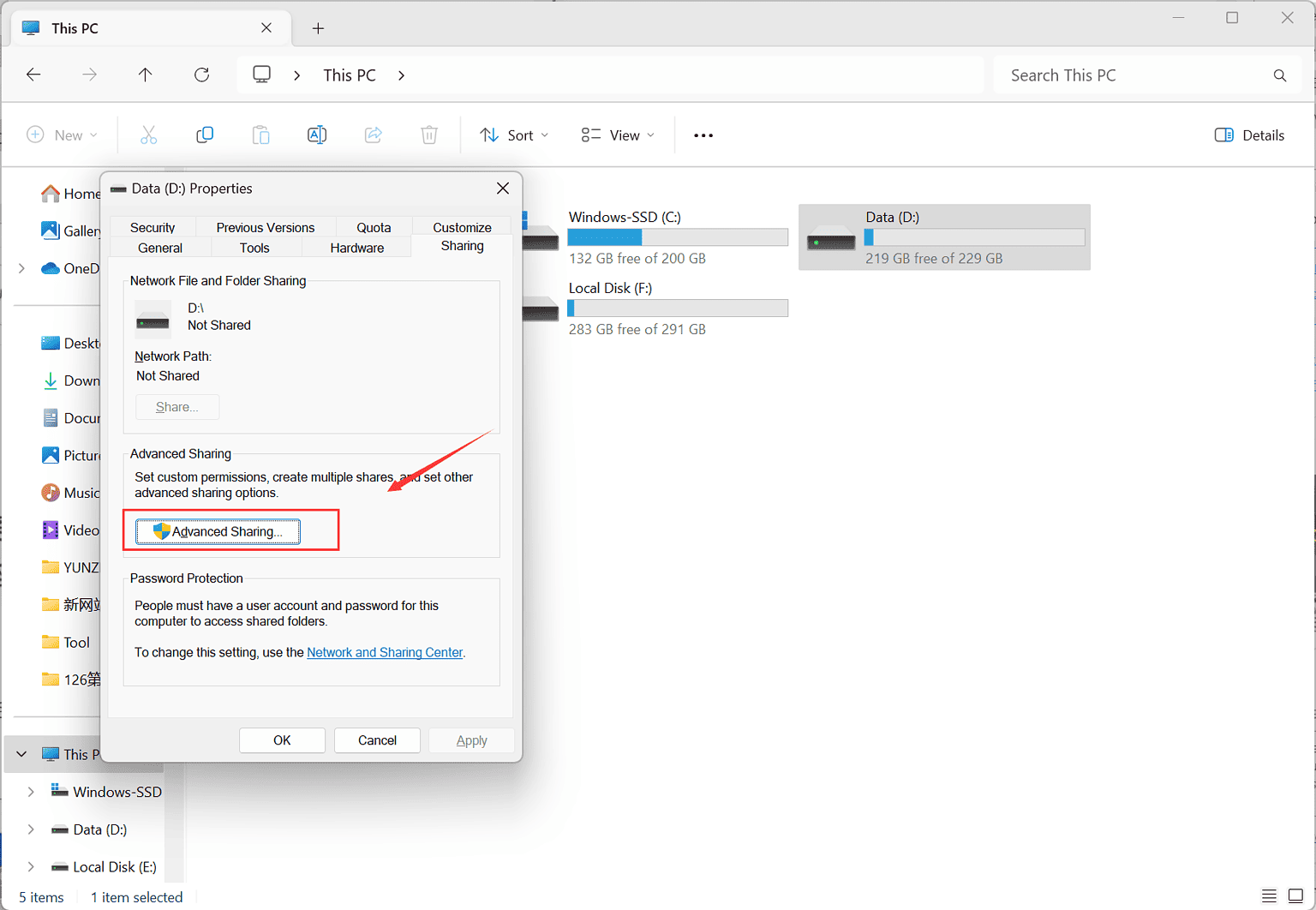Image resolution: width=1316 pixels, height=910 pixels.
Task: Open the Previous Versions tab
Action: 265,227
